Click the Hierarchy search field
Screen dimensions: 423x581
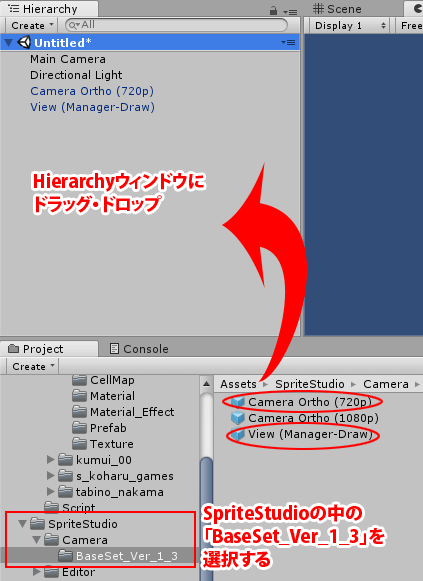click(176, 25)
